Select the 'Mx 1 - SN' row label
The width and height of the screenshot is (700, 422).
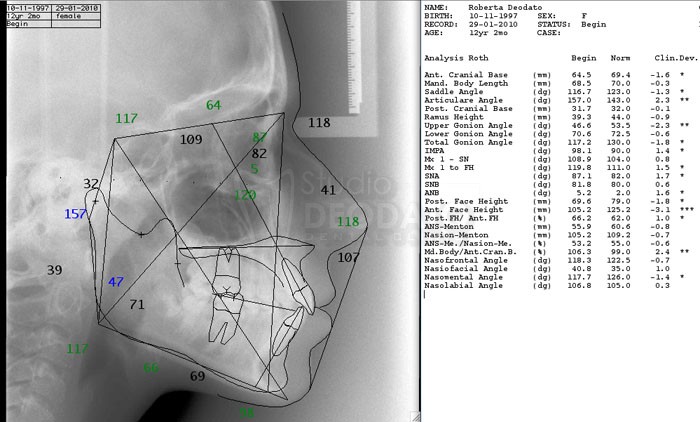click(446, 159)
